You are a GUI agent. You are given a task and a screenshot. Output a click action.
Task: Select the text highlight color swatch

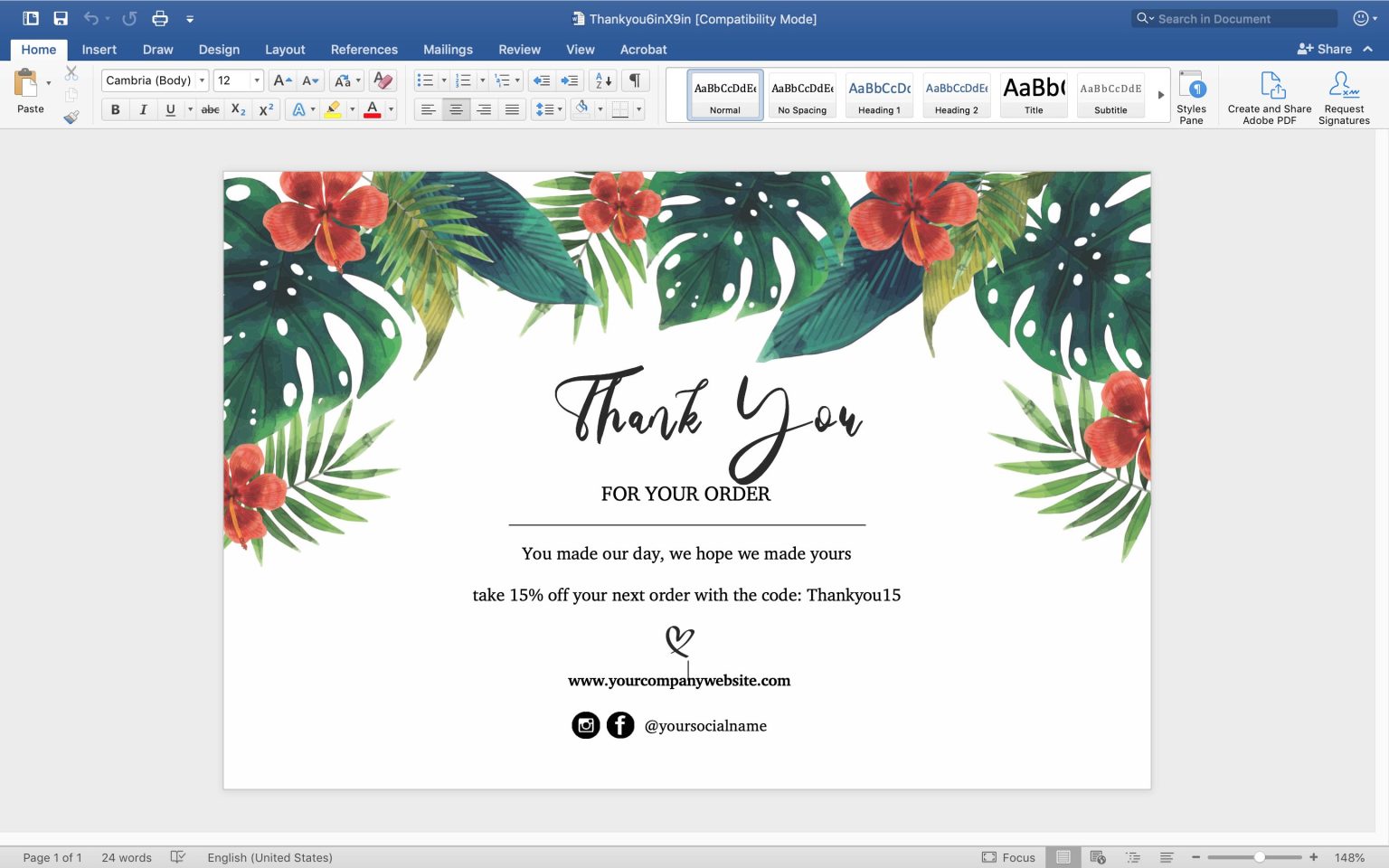point(335,109)
